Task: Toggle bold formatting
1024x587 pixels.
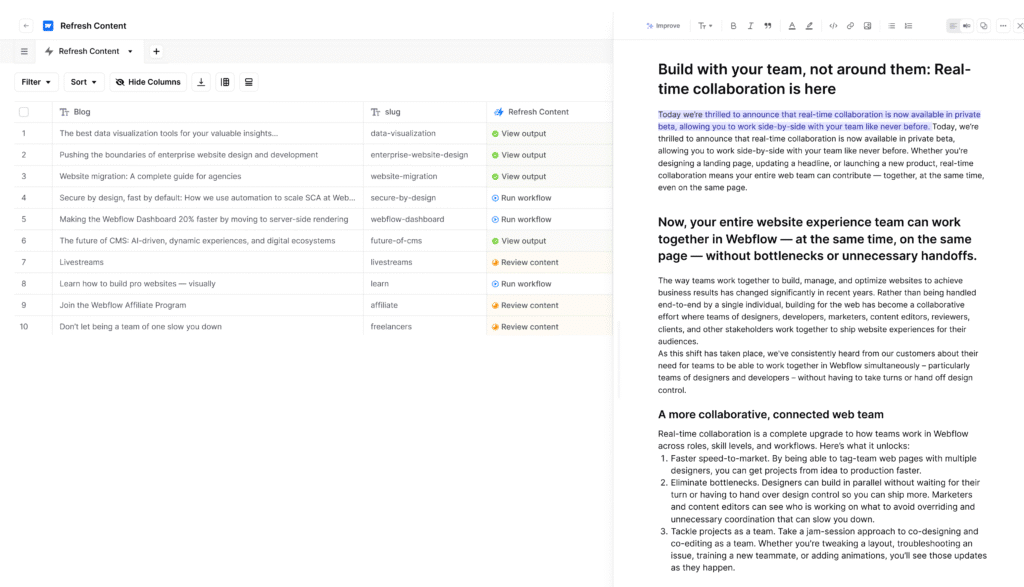Action: tap(733, 25)
